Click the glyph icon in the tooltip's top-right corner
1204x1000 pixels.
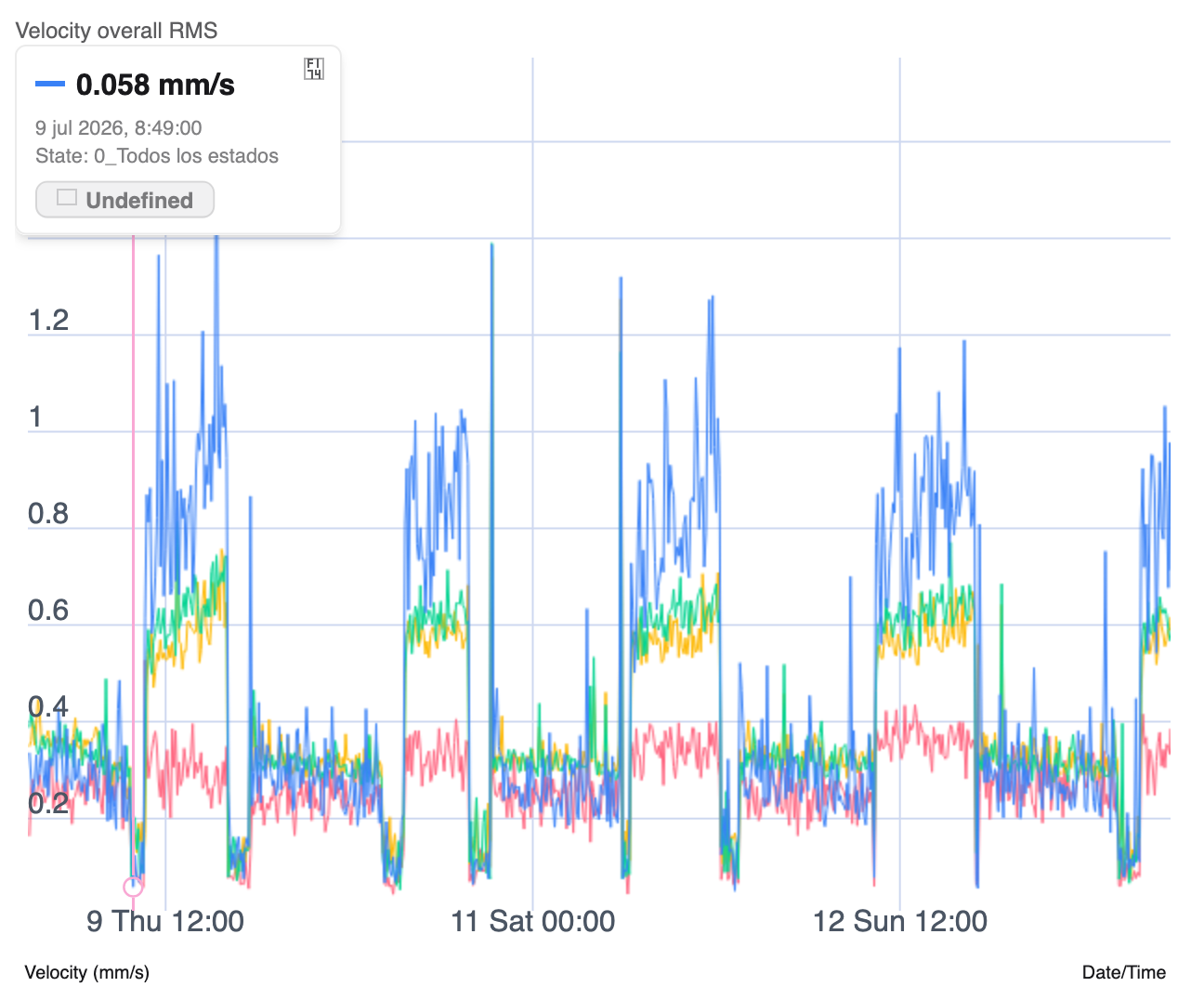[314, 69]
